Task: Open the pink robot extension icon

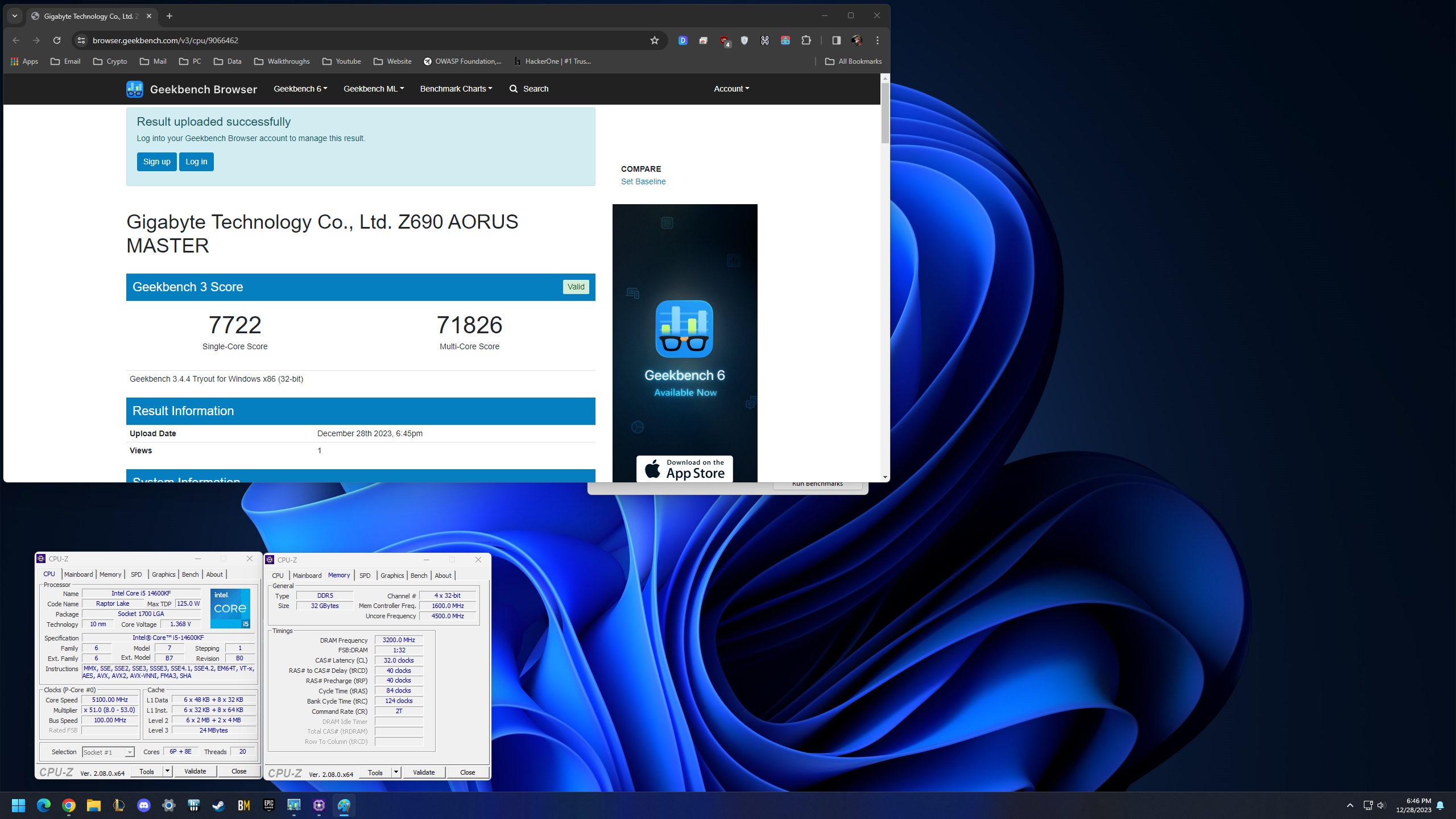Action: coord(785,40)
